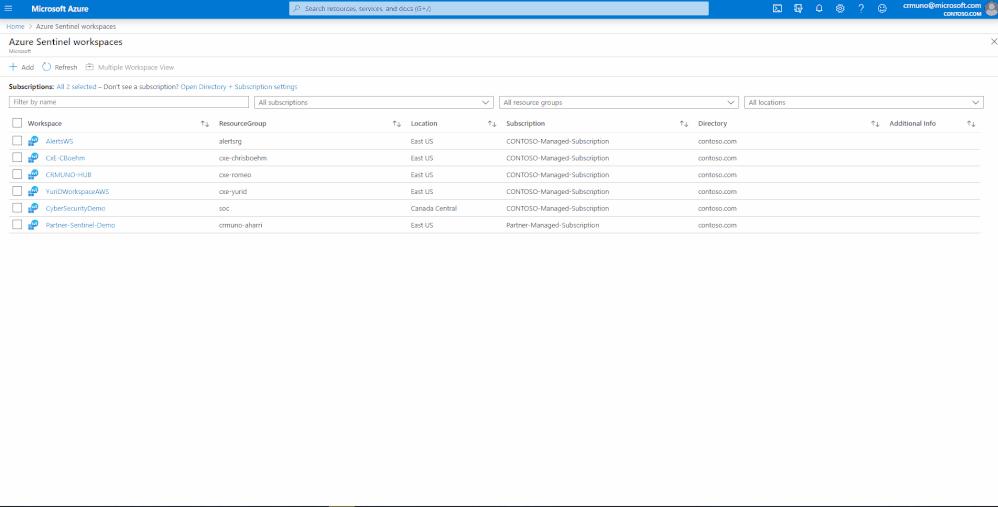
Task: Open the CyberSecurityDemo workspace
Action: (75, 208)
